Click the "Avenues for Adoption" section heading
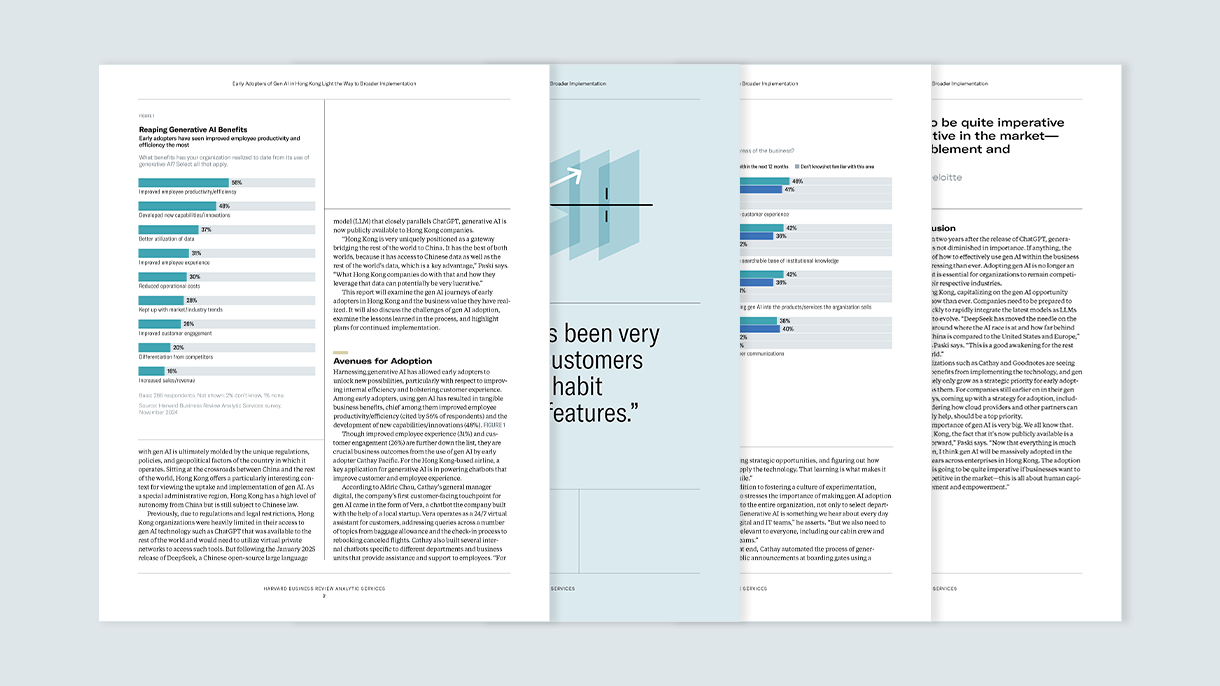1220x686 pixels. point(382,361)
